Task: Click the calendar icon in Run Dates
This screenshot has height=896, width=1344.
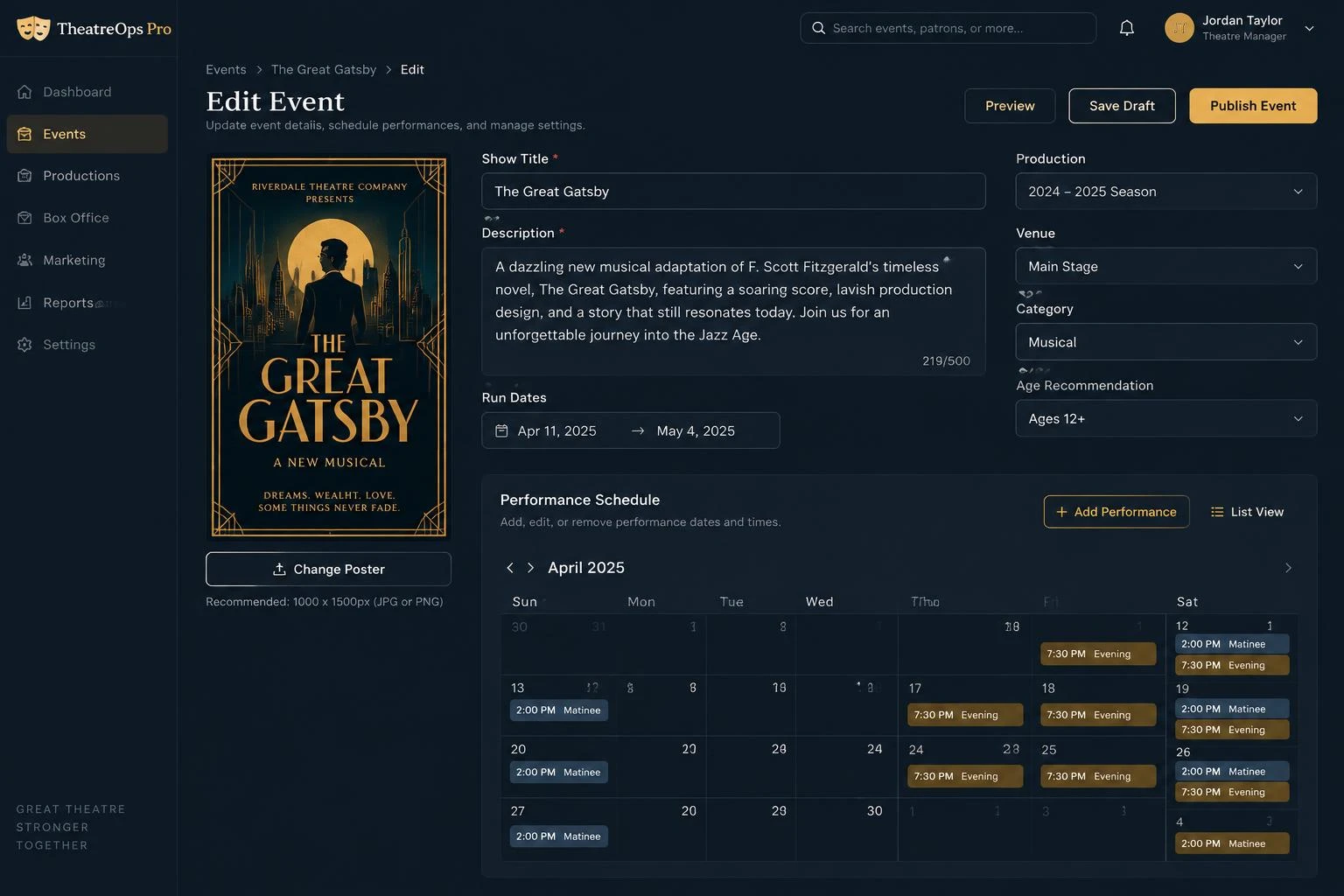Action: pos(501,430)
